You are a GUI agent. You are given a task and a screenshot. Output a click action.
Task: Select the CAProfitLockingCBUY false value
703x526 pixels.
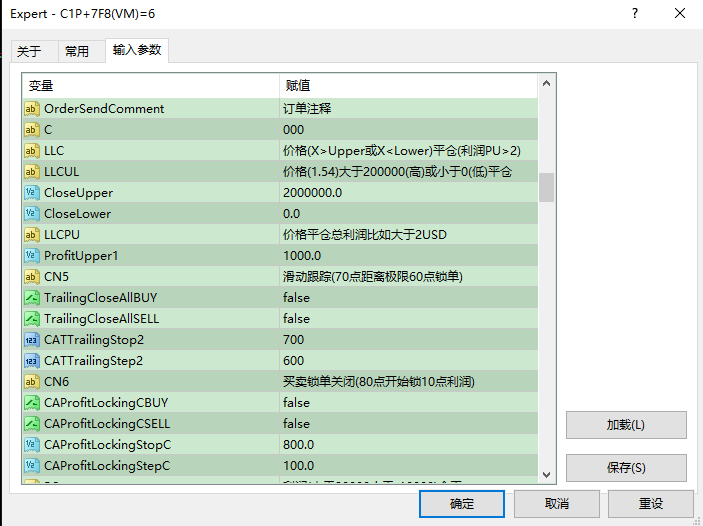pyautogui.click(x=296, y=403)
